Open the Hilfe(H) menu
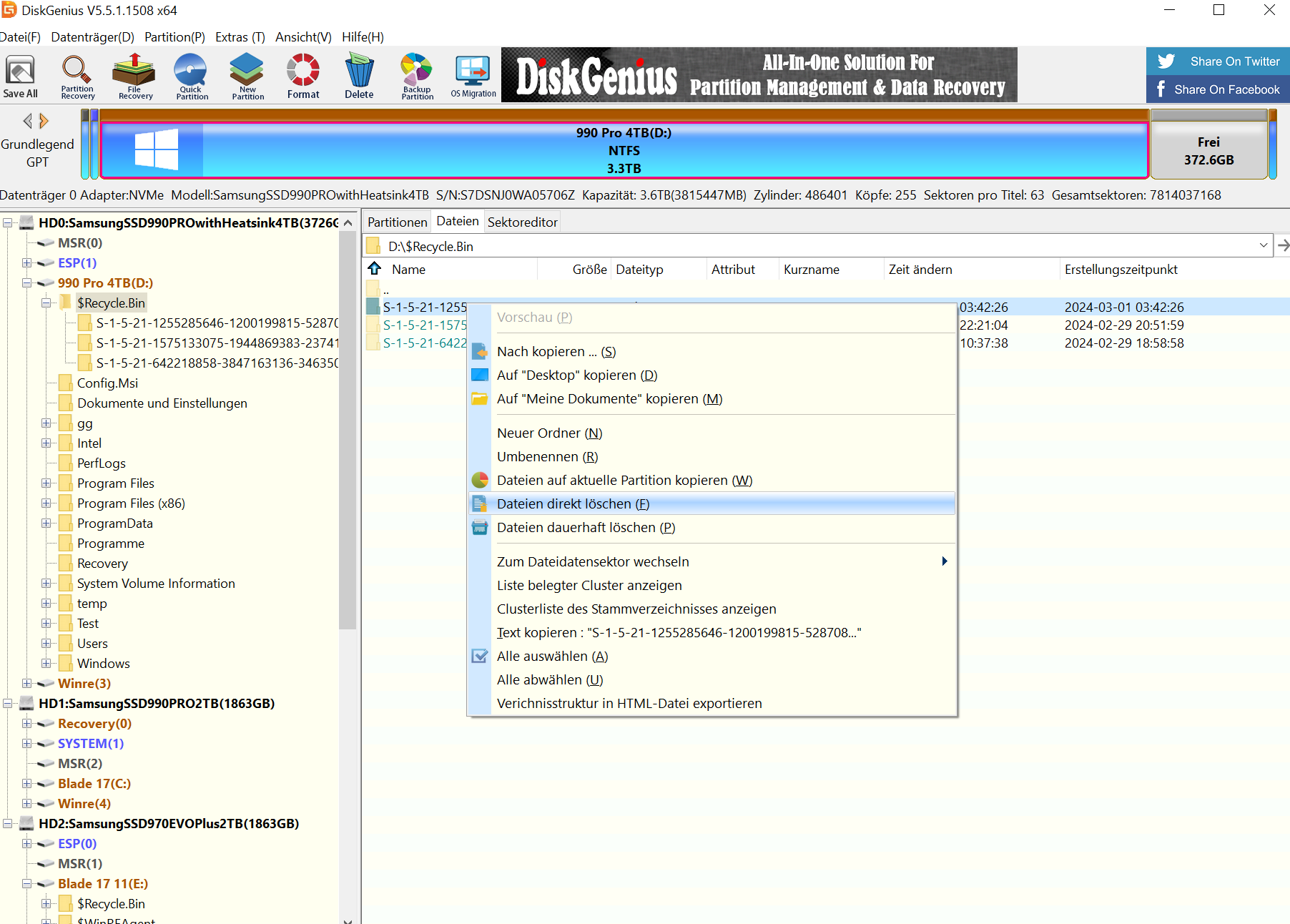1290x924 pixels. (363, 37)
